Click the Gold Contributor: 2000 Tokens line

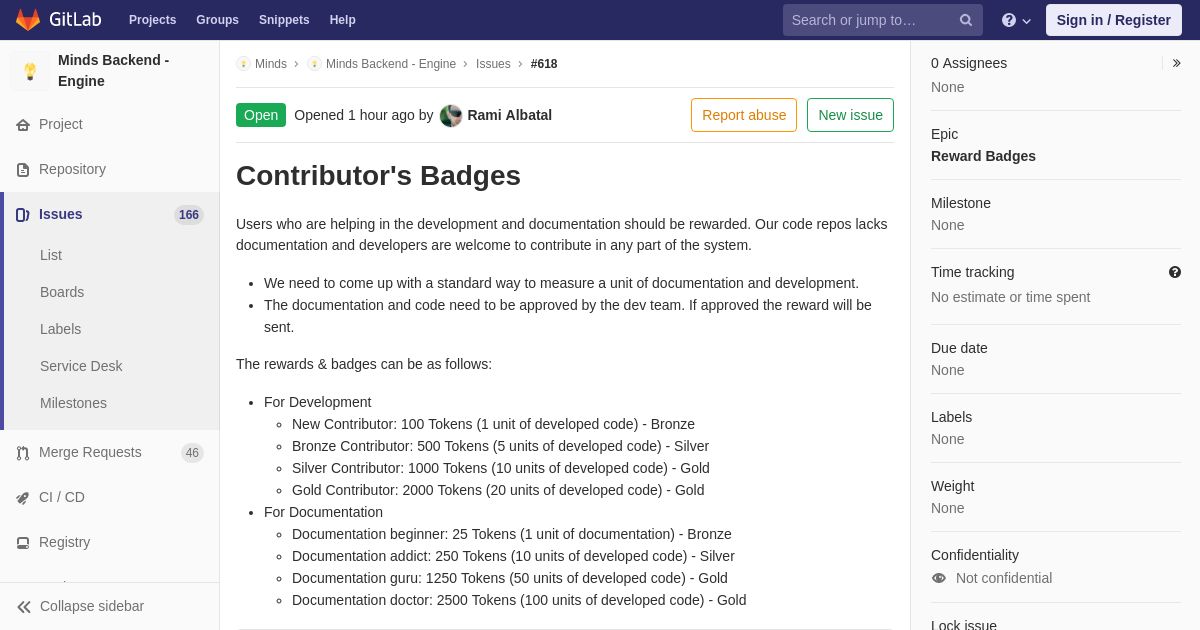click(498, 490)
